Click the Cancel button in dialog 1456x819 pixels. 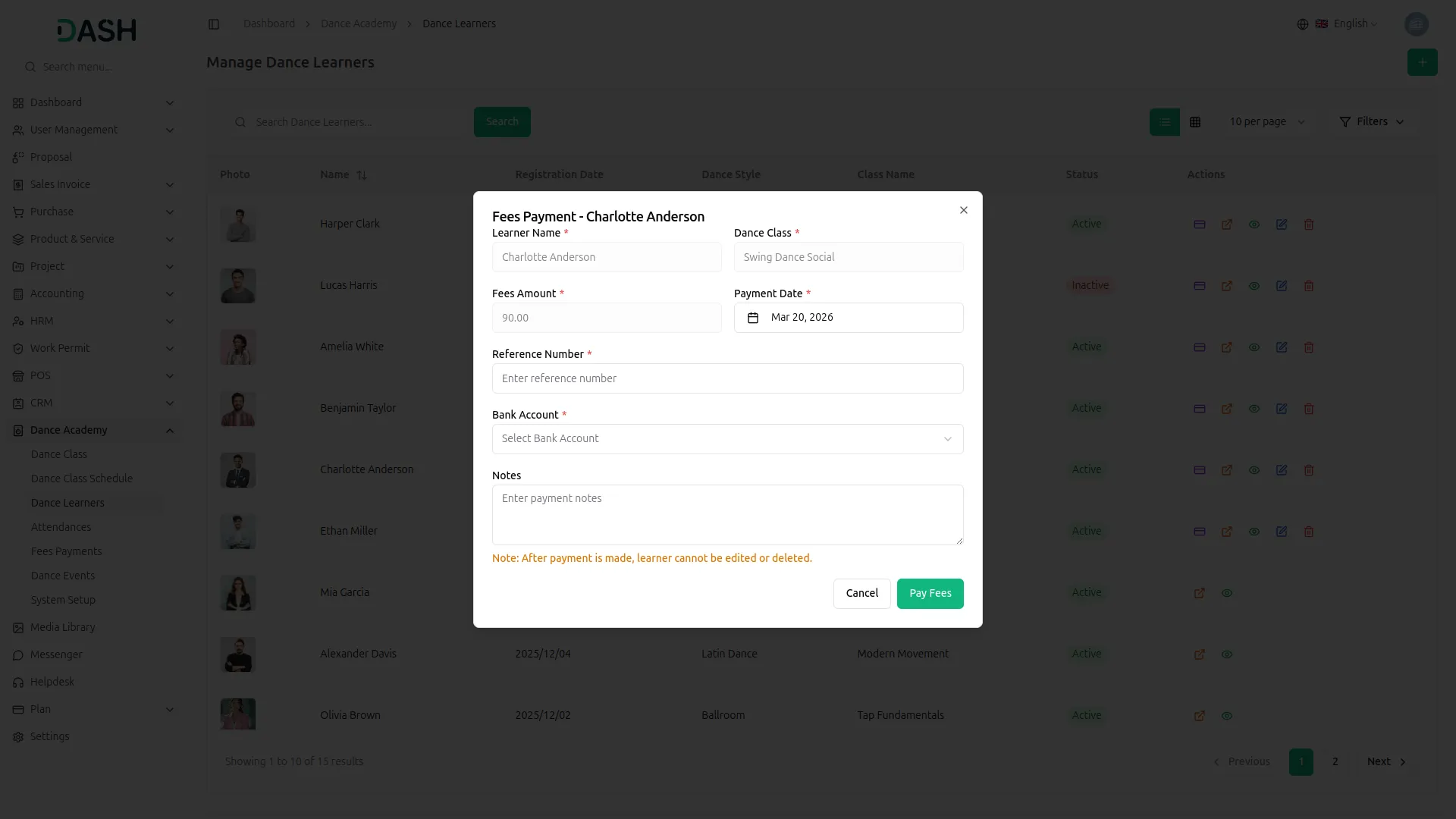pyautogui.click(x=861, y=594)
